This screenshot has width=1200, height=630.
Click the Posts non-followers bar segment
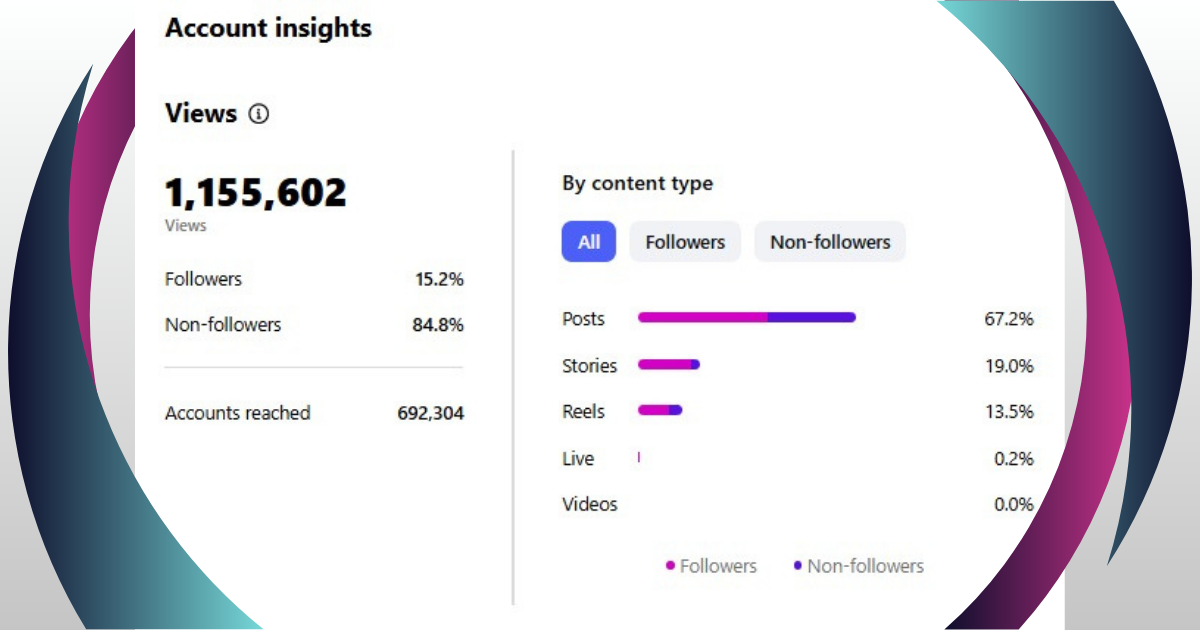pos(812,318)
